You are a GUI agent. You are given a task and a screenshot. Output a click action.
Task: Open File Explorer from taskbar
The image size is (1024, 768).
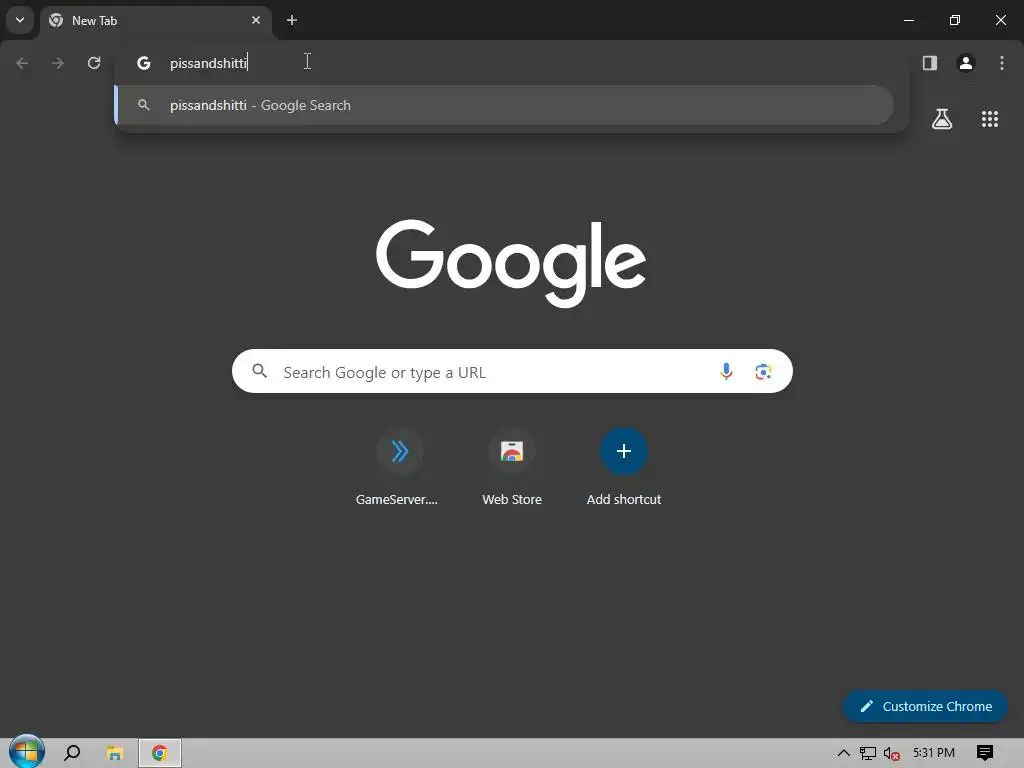click(114, 753)
